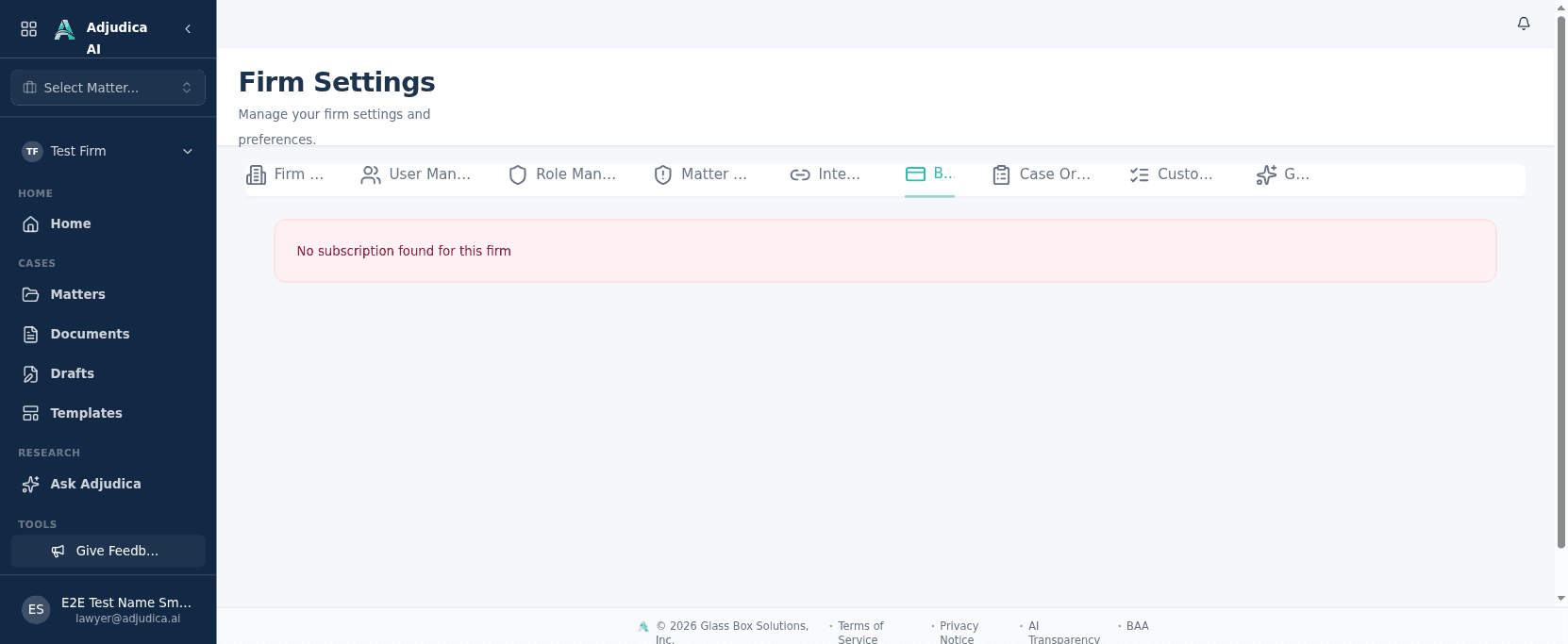Viewport: 1568px width, 644px height.
Task: Click the Ask Adjudica sparkle icon
Action: click(31, 484)
